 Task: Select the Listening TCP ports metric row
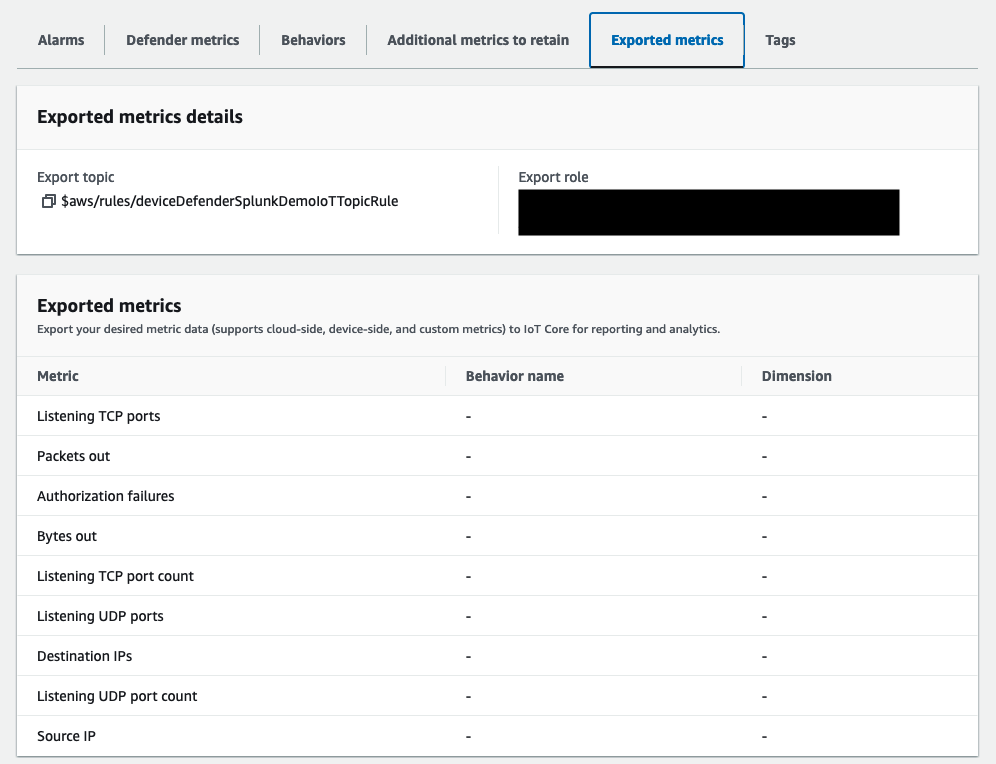(98, 415)
